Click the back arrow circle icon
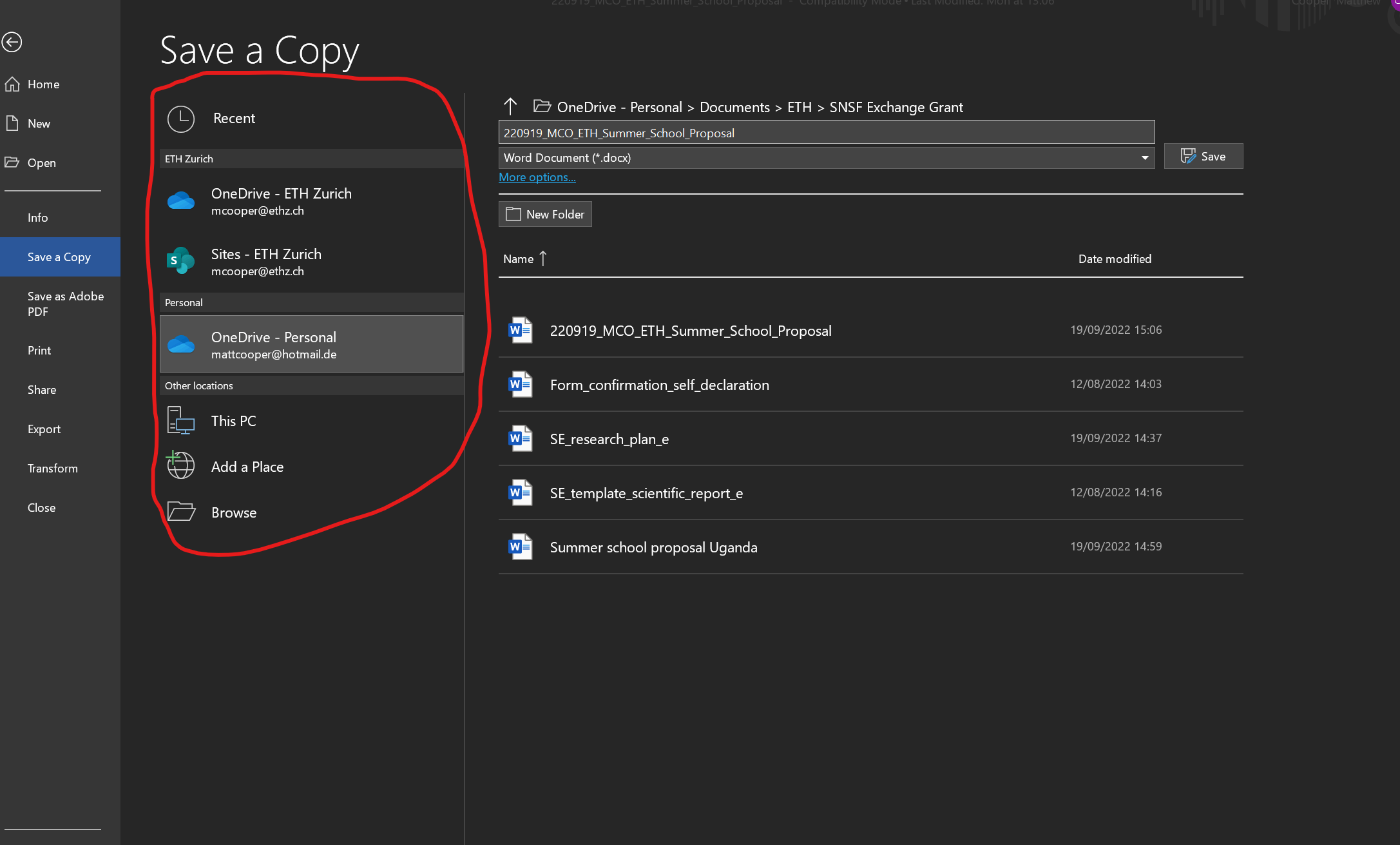 (12, 43)
